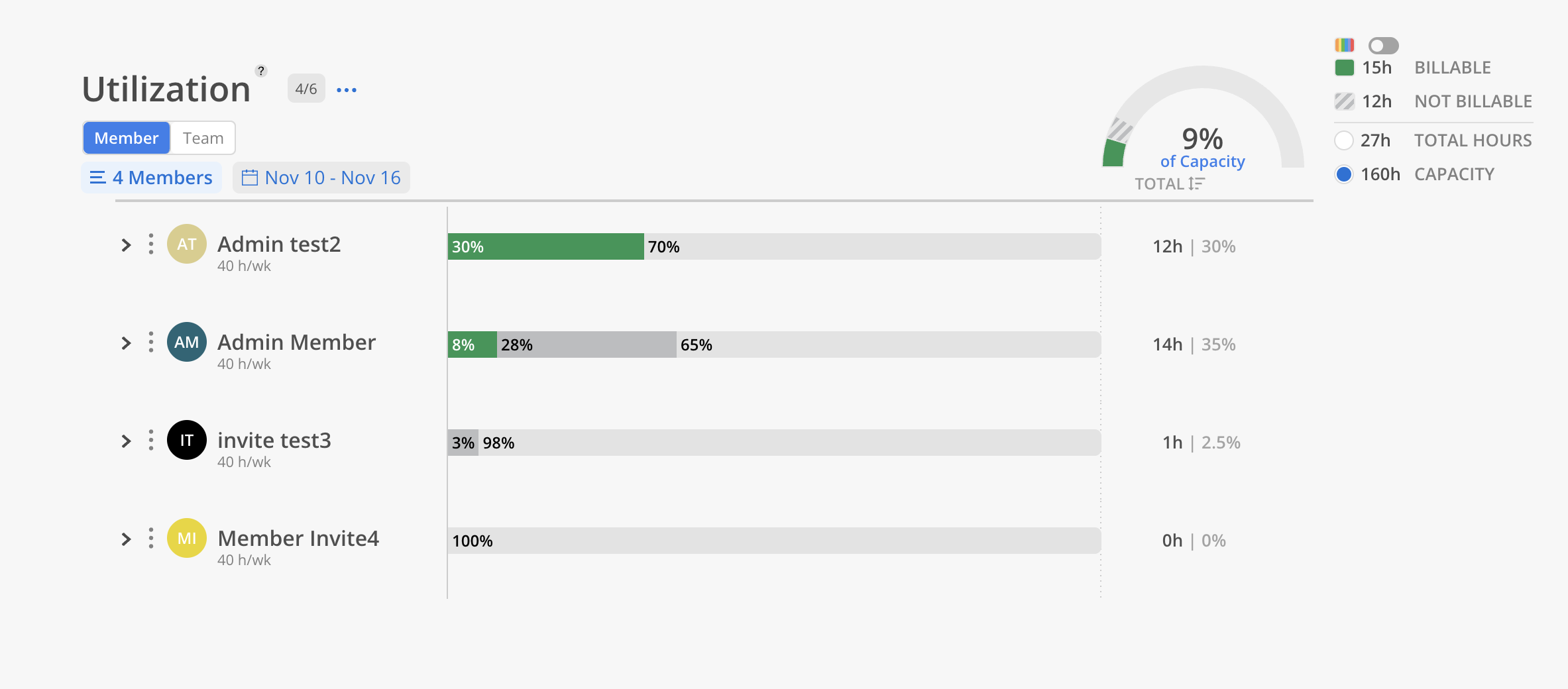Image resolution: width=1568 pixels, height=689 pixels.
Task: Toggle the color mode switch
Action: (1383, 45)
